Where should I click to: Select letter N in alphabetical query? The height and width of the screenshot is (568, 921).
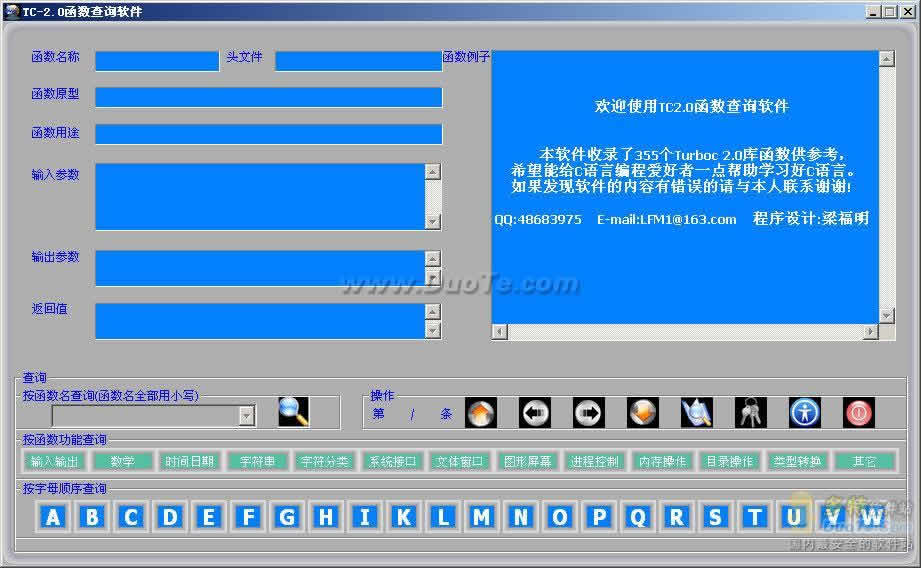pyautogui.click(x=520, y=517)
